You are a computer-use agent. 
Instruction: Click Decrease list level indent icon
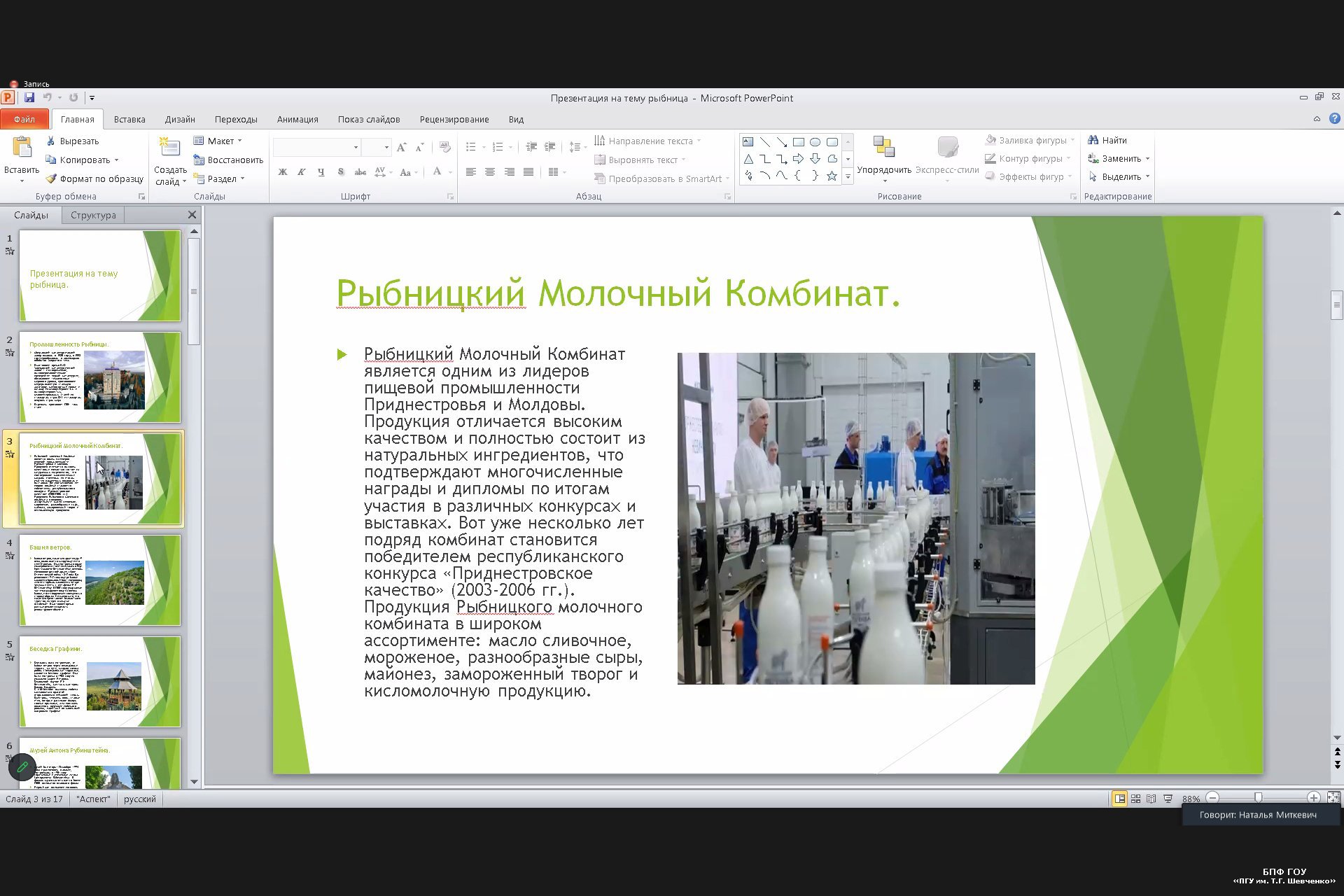531,147
